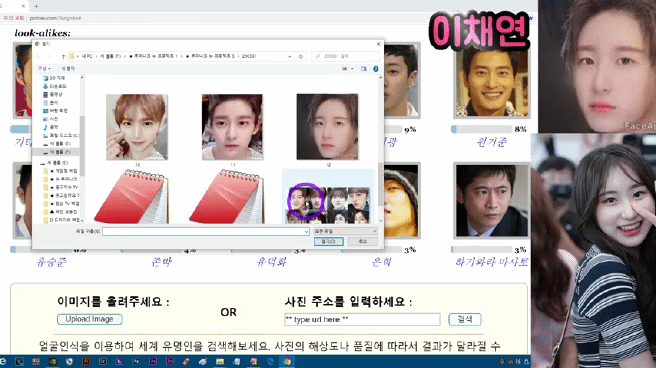This screenshot has width=656, height=368.
Task: Select the first red notepad file icon
Action: tap(131, 197)
